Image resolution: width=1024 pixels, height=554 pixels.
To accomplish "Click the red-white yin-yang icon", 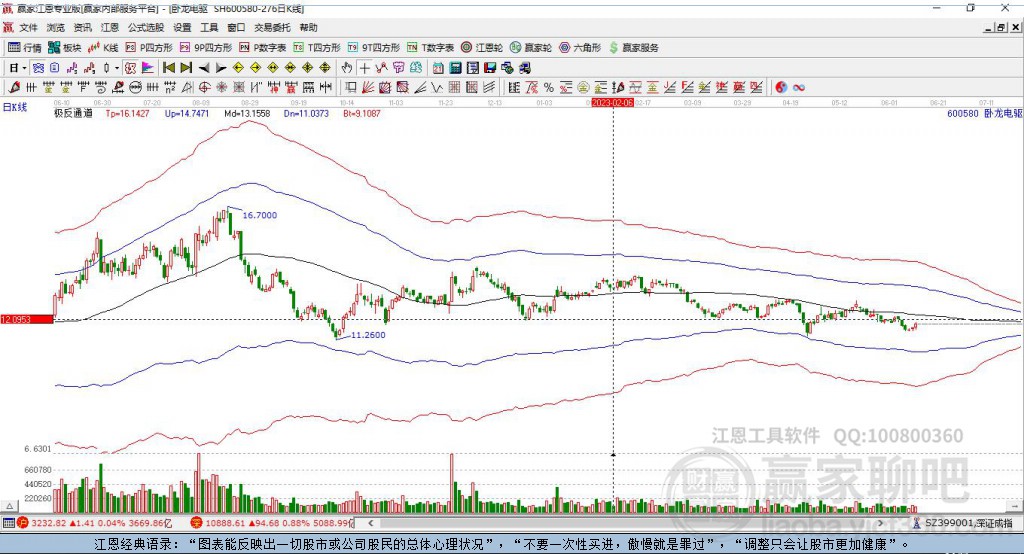I will click(780, 87).
